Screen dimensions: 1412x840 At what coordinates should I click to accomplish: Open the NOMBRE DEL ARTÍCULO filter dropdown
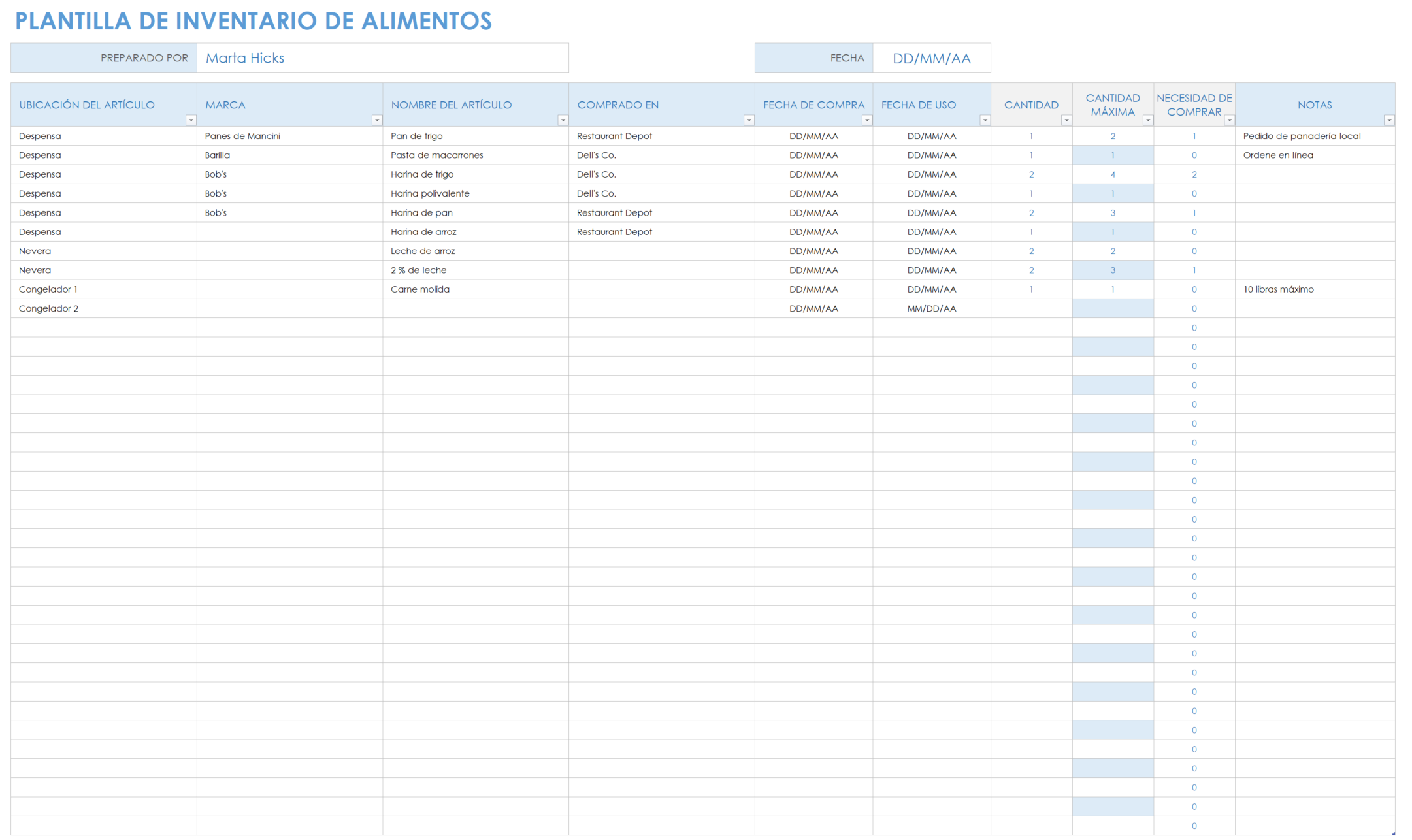[x=563, y=120]
